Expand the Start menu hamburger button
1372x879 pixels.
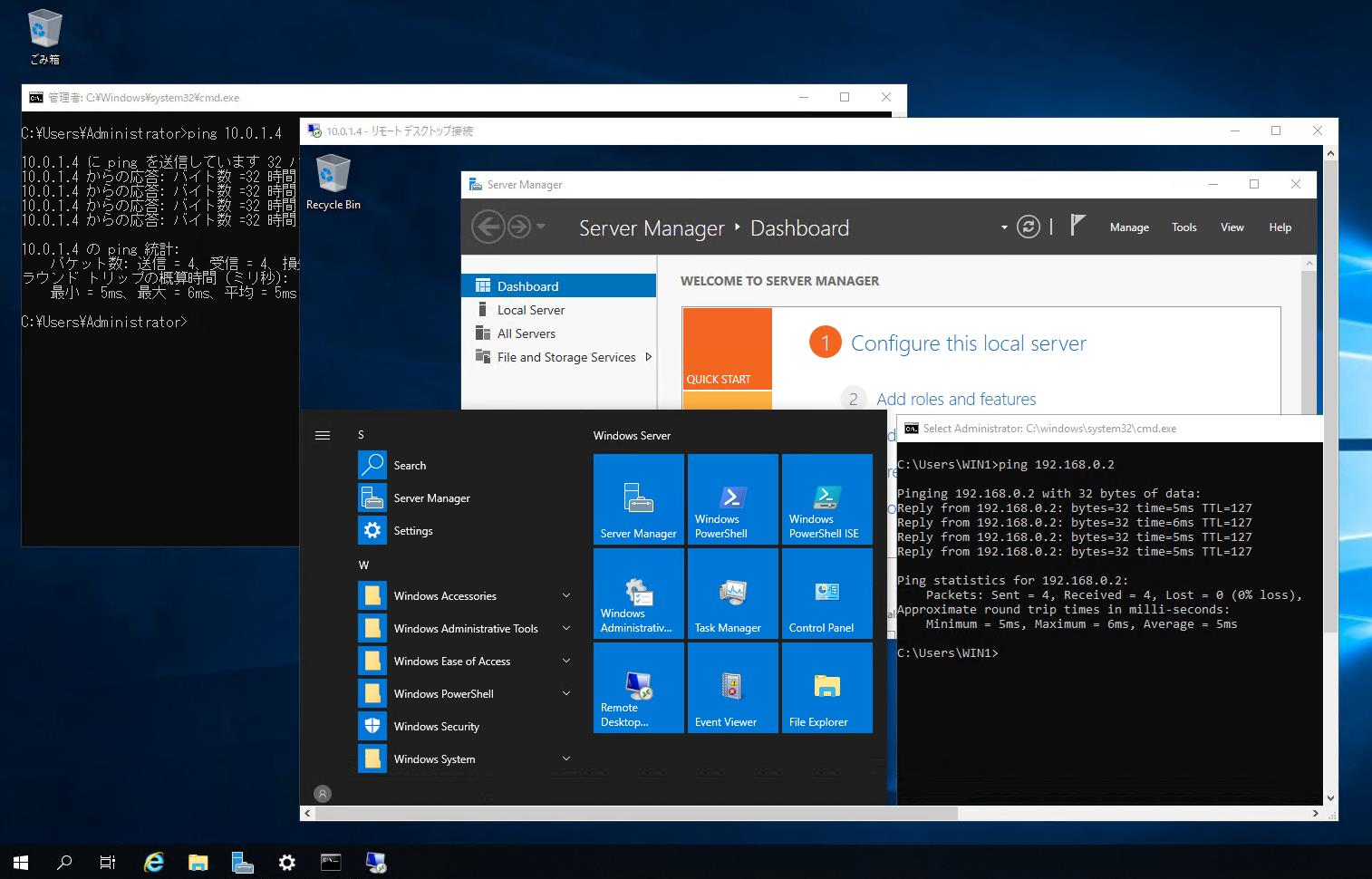pyautogui.click(x=323, y=435)
